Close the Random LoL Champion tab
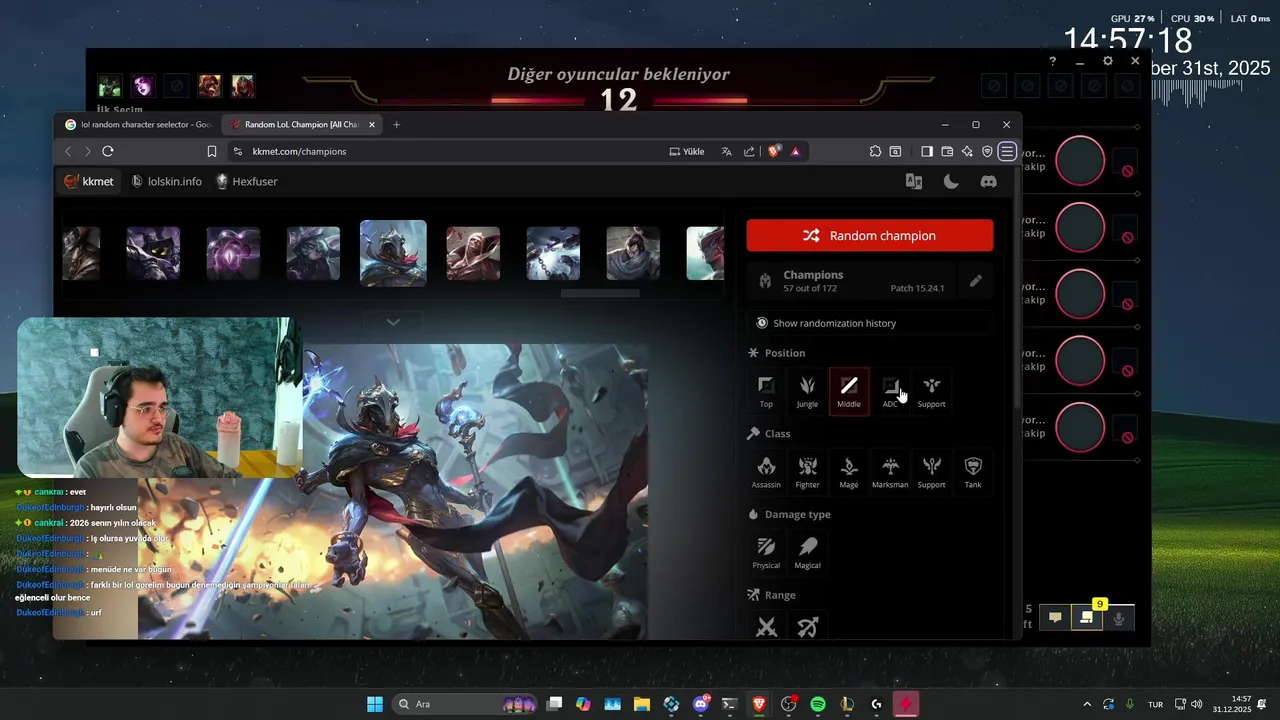The height and width of the screenshot is (720, 1280). point(372,125)
